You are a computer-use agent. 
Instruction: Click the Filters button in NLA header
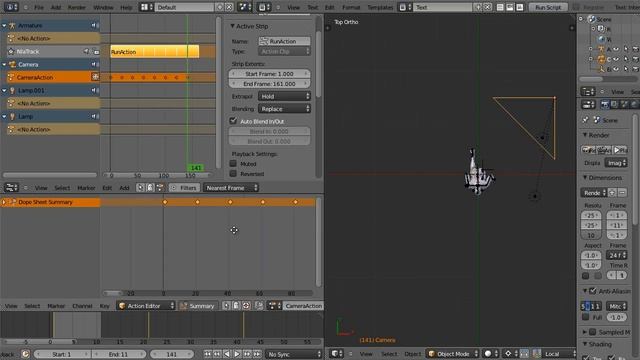pyautogui.click(x=184, y=188)
